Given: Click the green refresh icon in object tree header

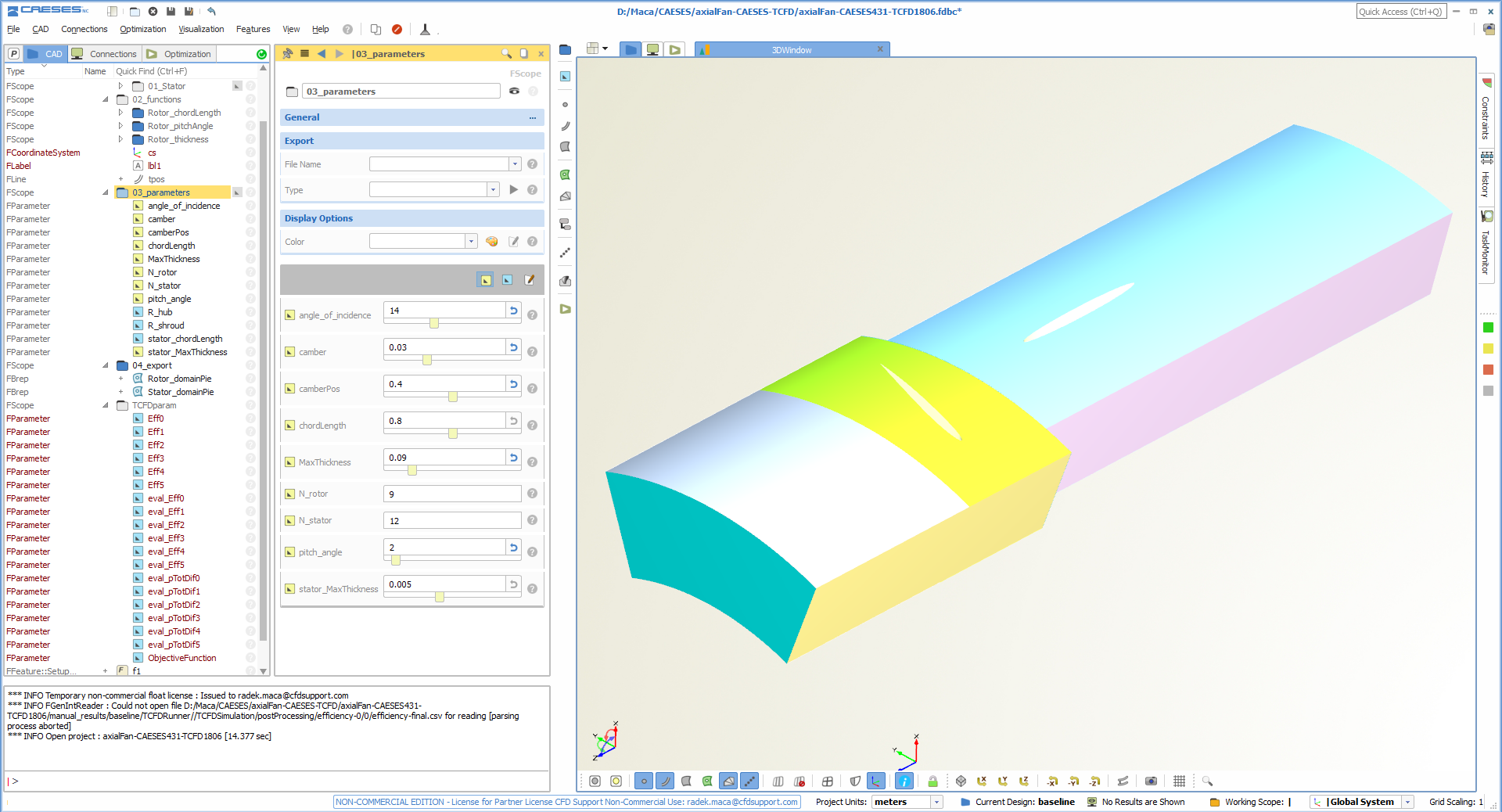Looking at the screenshot, I should point(261,54).
